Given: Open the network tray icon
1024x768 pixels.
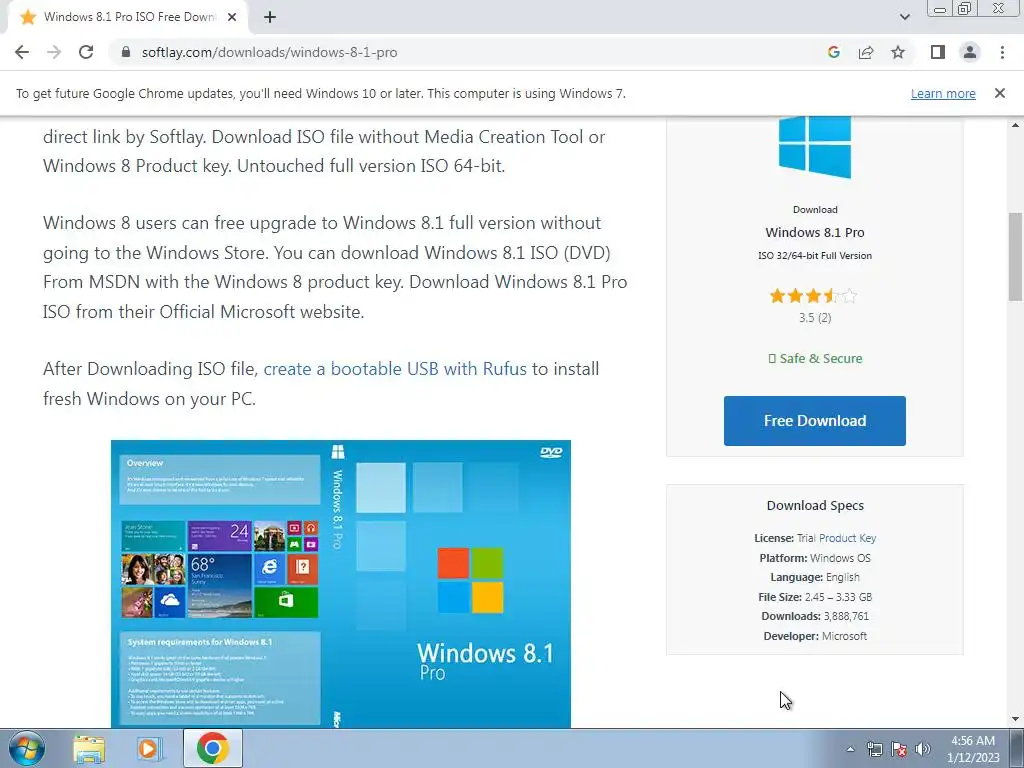Looking at the screenshot, I should [874, 749].
